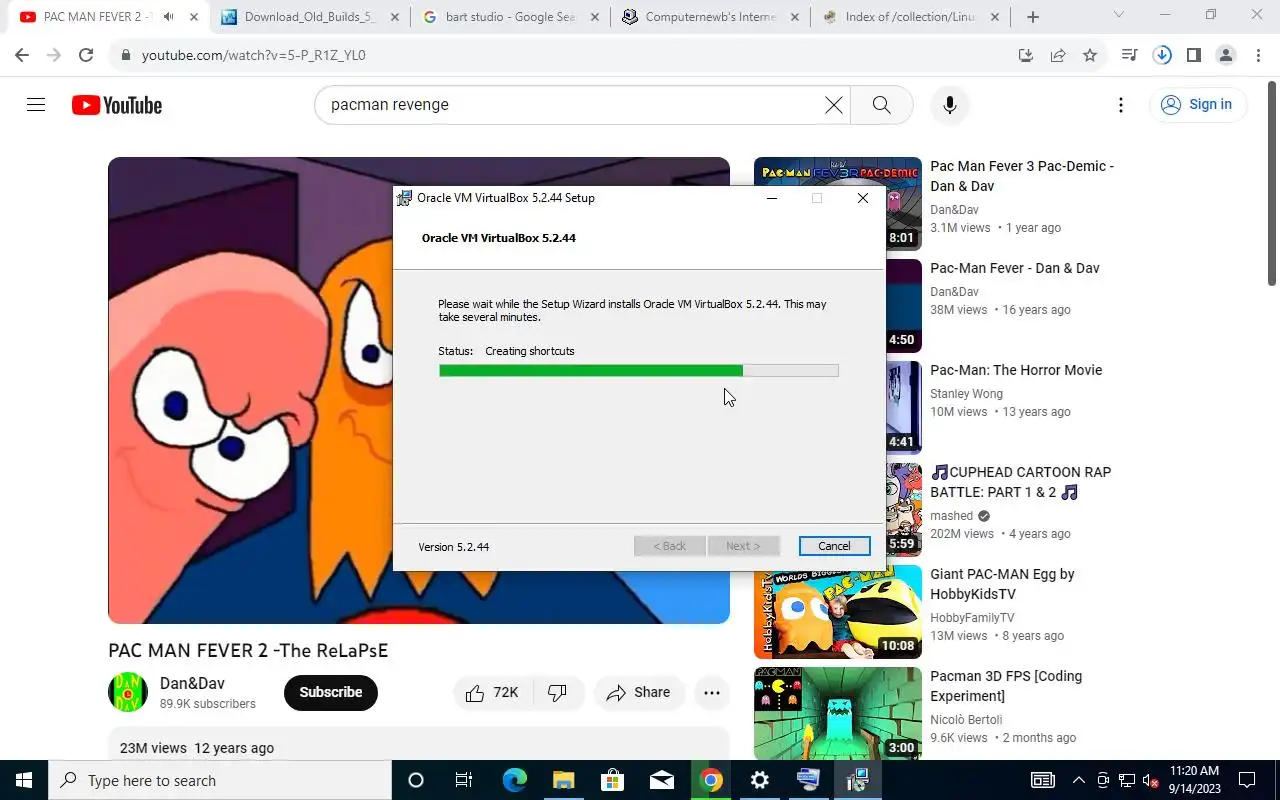This screenshot has width=1280, height=800.
Task: Open Pacman 3D FPS thumbnail
Action: 838,713
